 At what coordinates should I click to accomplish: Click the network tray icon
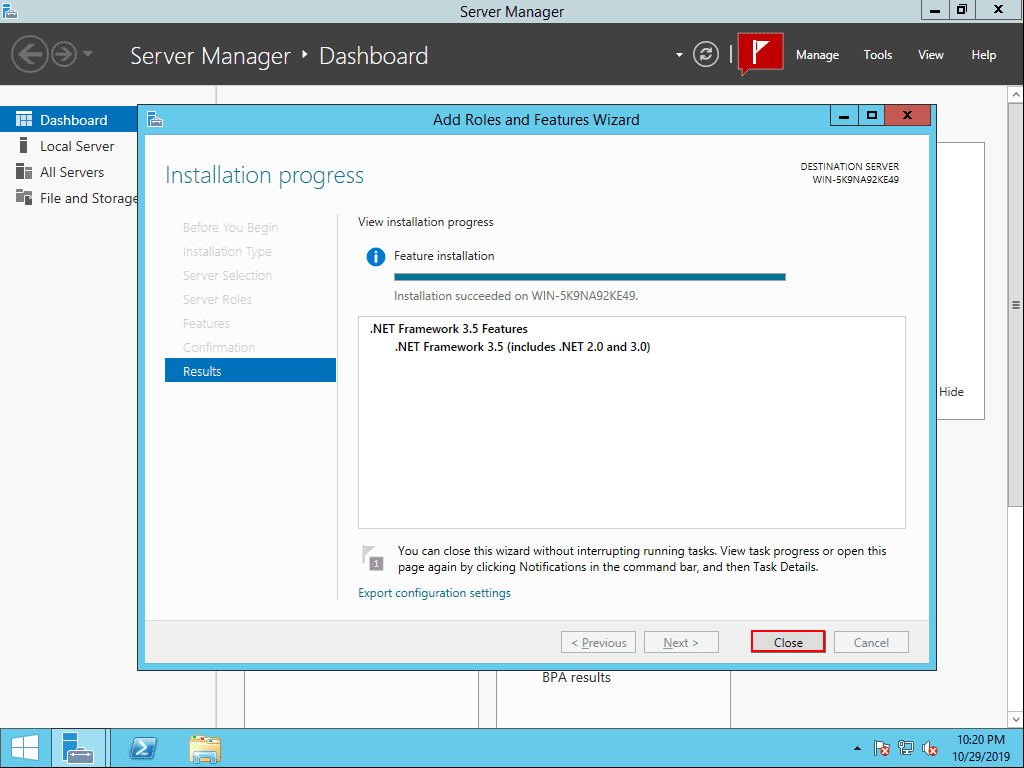click(906, 748)
